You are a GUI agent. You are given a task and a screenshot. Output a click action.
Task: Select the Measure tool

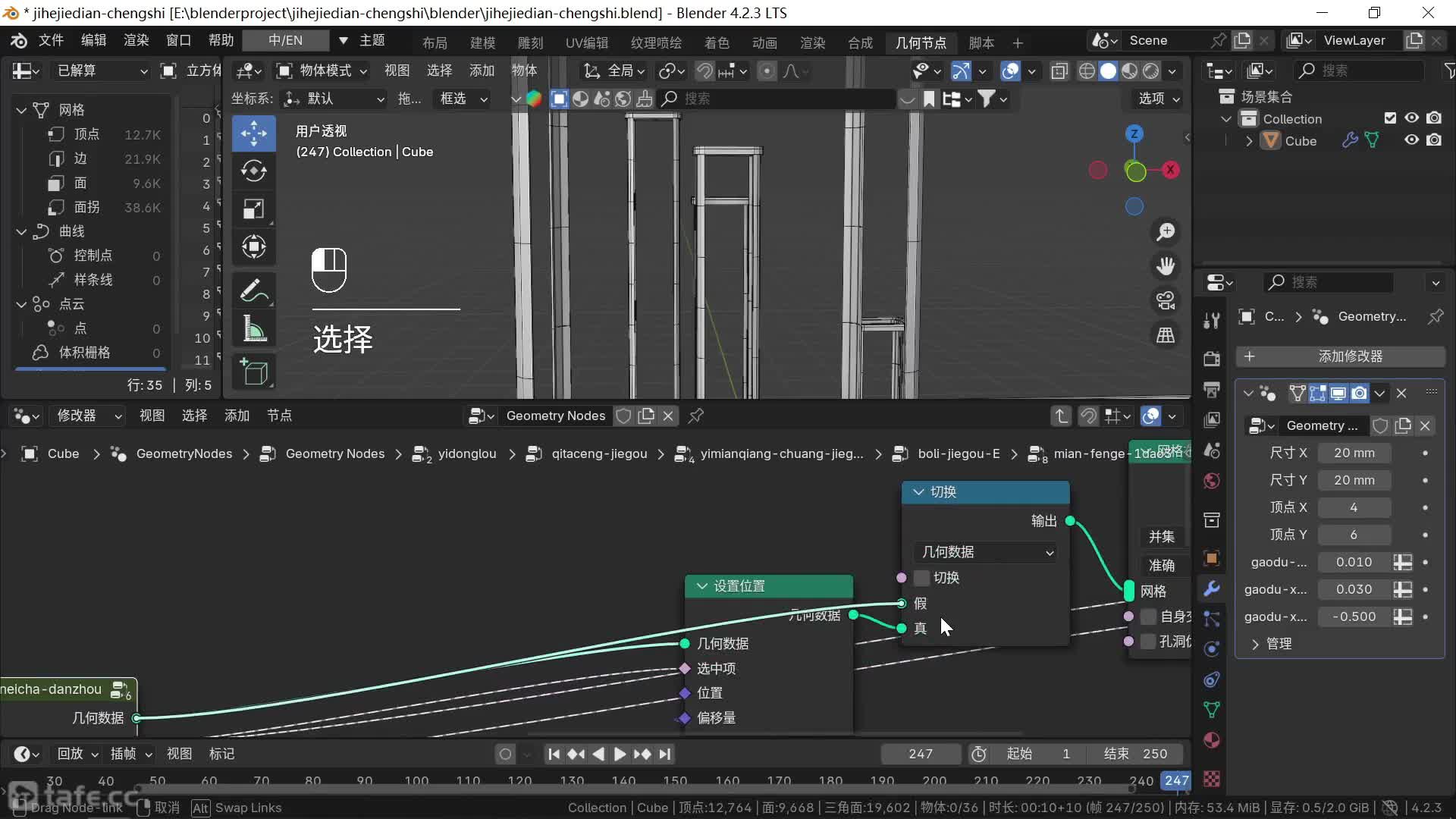point(253,330)
